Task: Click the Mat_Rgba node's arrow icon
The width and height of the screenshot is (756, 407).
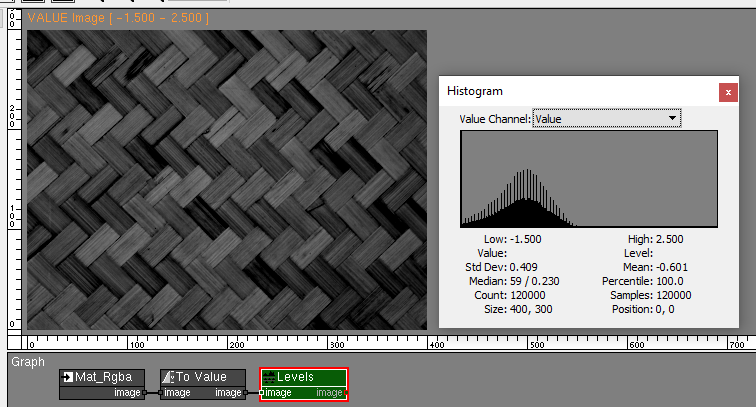Action: coord(67,377)
